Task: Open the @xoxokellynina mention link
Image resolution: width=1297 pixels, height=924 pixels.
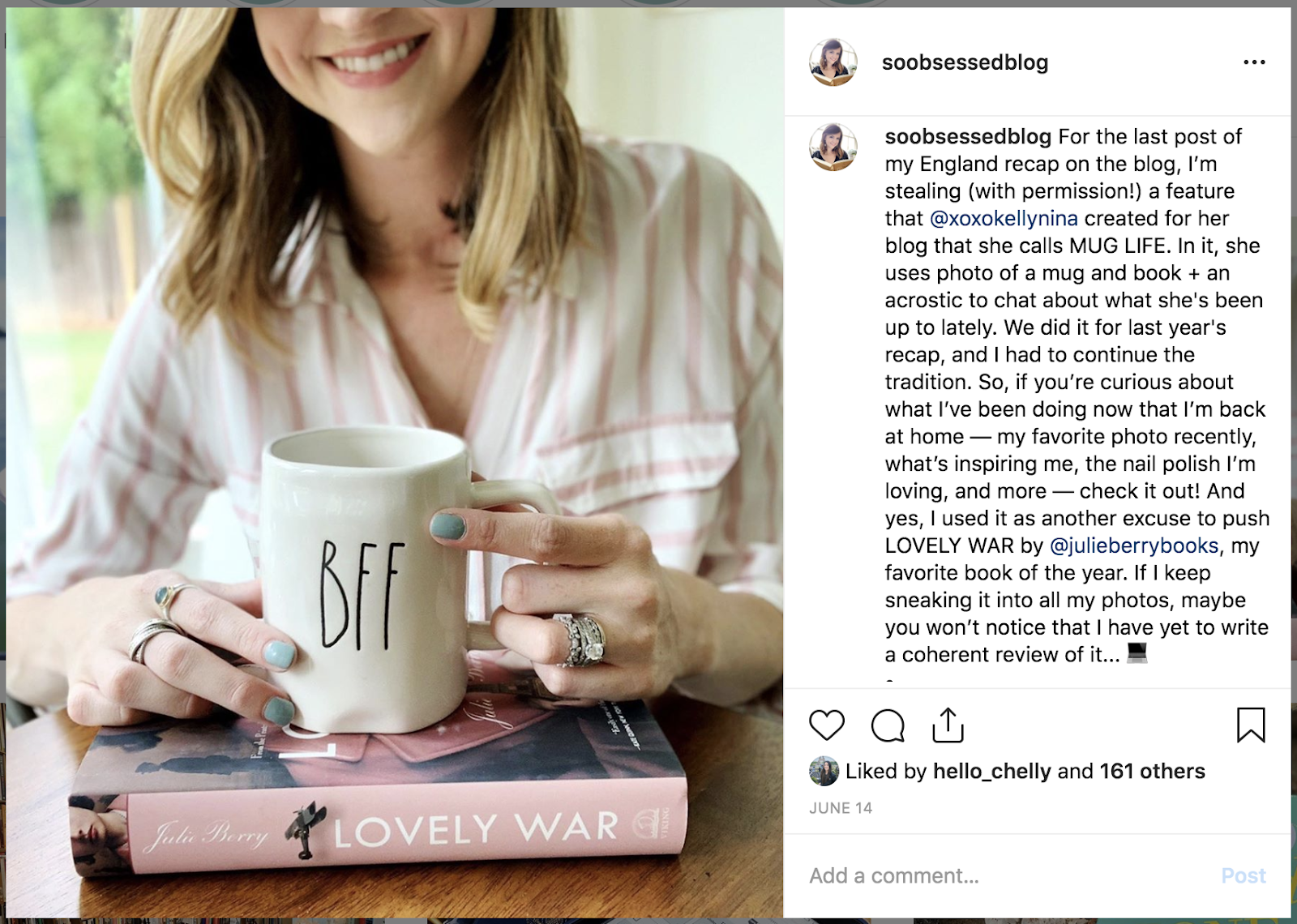Action: pos(1004,219)
